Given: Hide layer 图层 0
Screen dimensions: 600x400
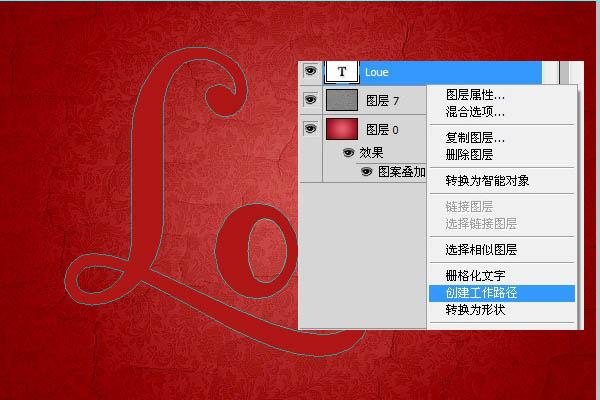Looking at the screenshot, I should click(310, 129).
